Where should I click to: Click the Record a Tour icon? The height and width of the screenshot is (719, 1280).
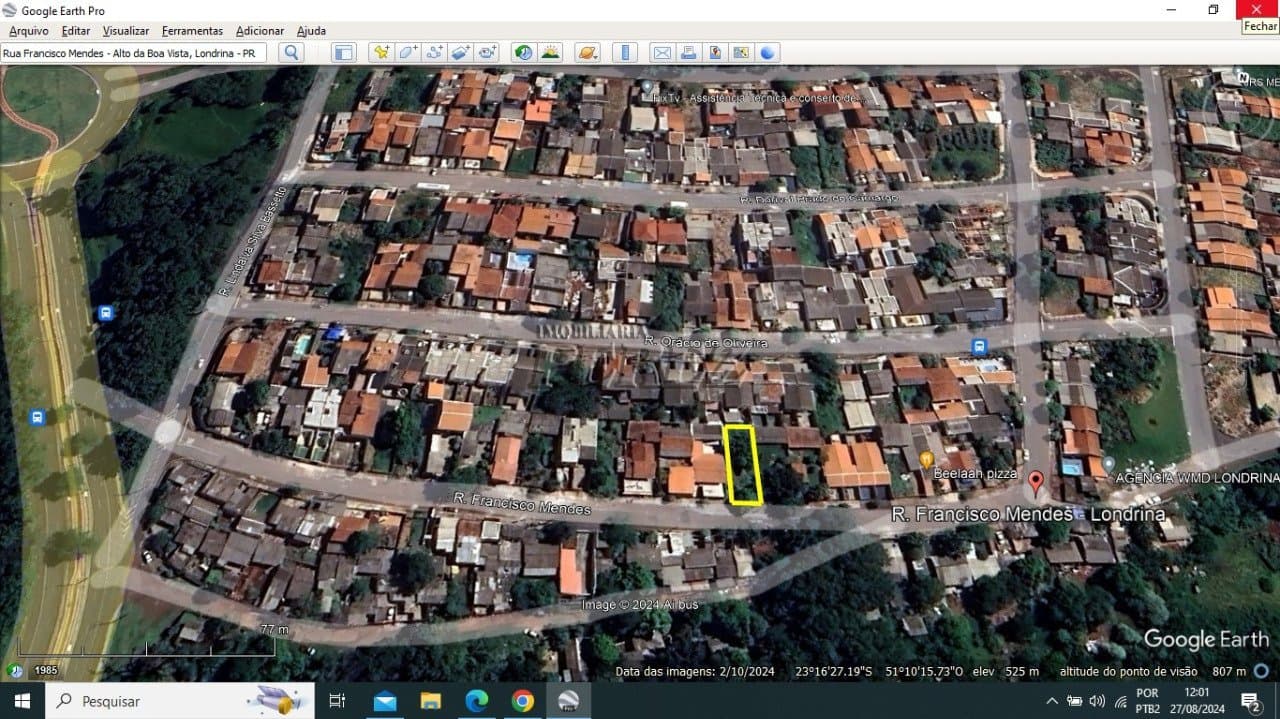pyautogui.click(x=487, y=53)
